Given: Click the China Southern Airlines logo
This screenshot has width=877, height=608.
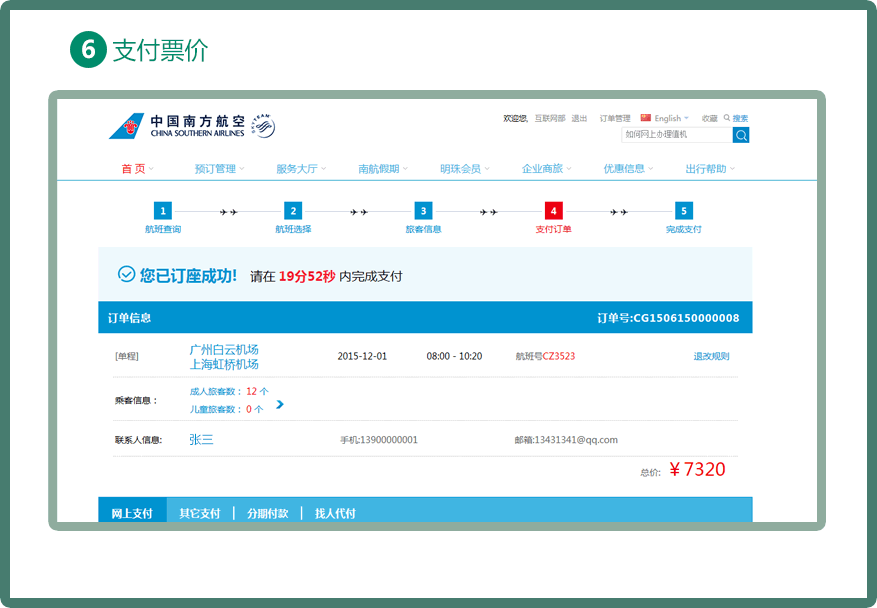Looking at the screenshot, I should point(177,126).
